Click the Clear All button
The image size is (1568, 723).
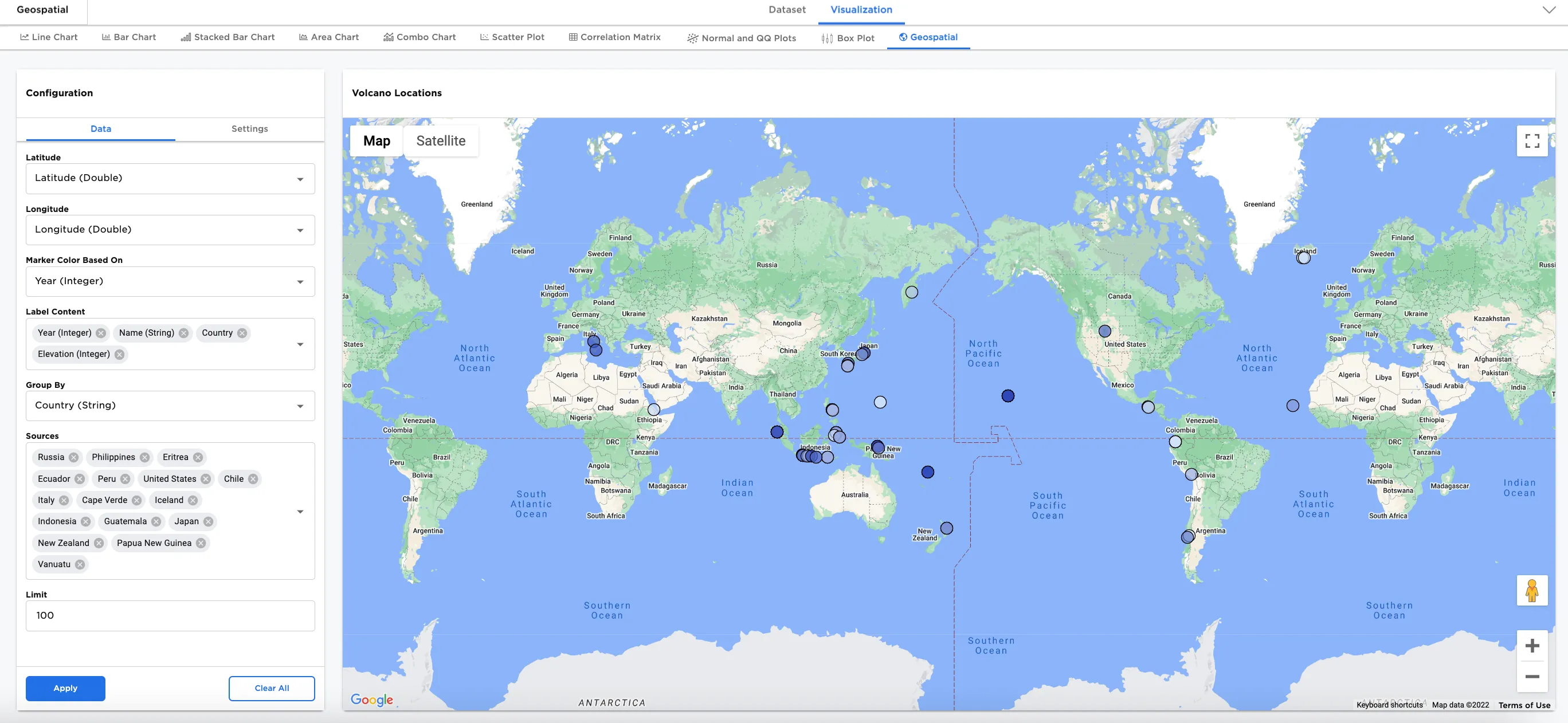[x=272, y=688]
